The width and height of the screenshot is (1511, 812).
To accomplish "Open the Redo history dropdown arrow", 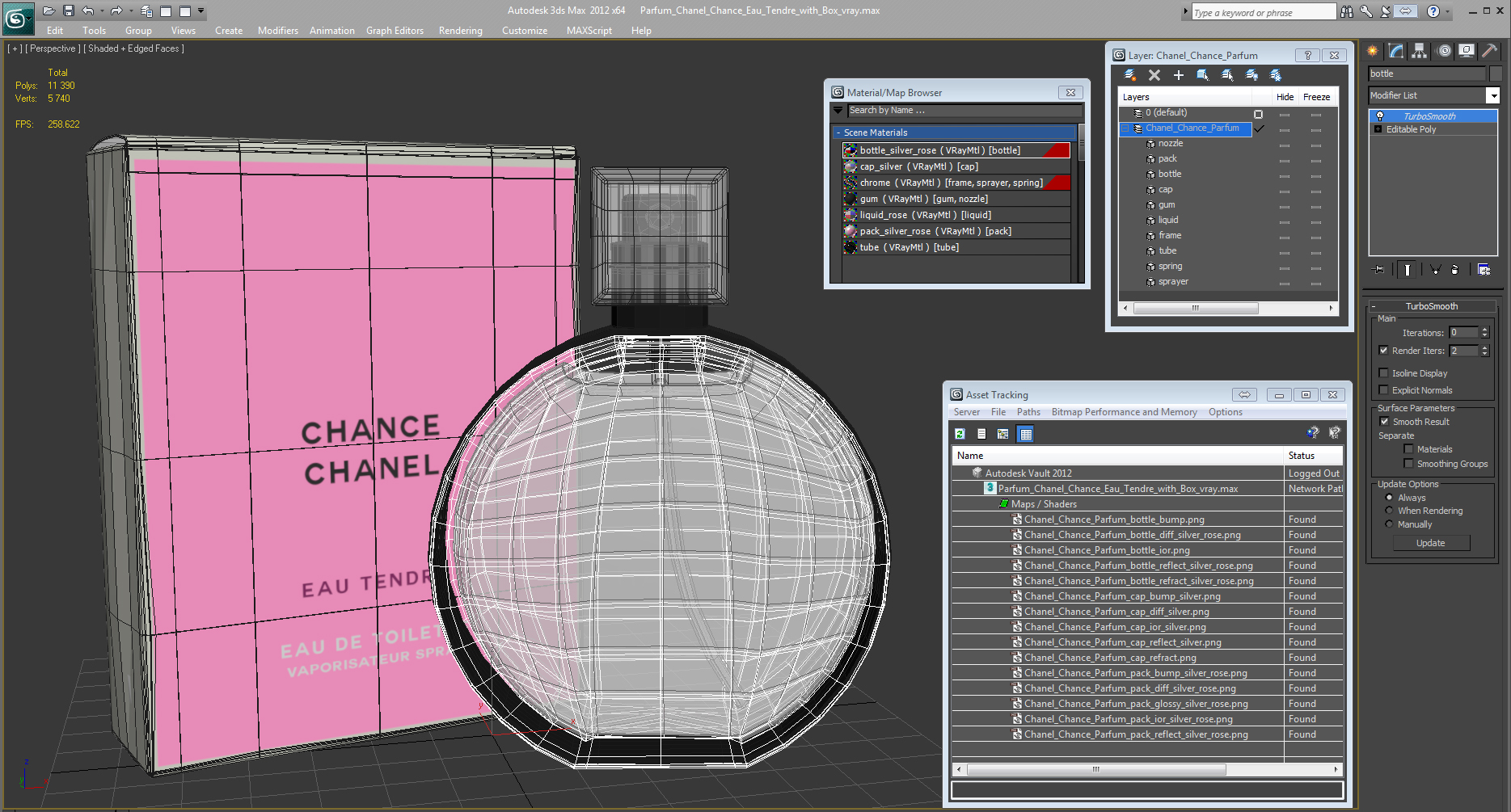I will point(130,11).
